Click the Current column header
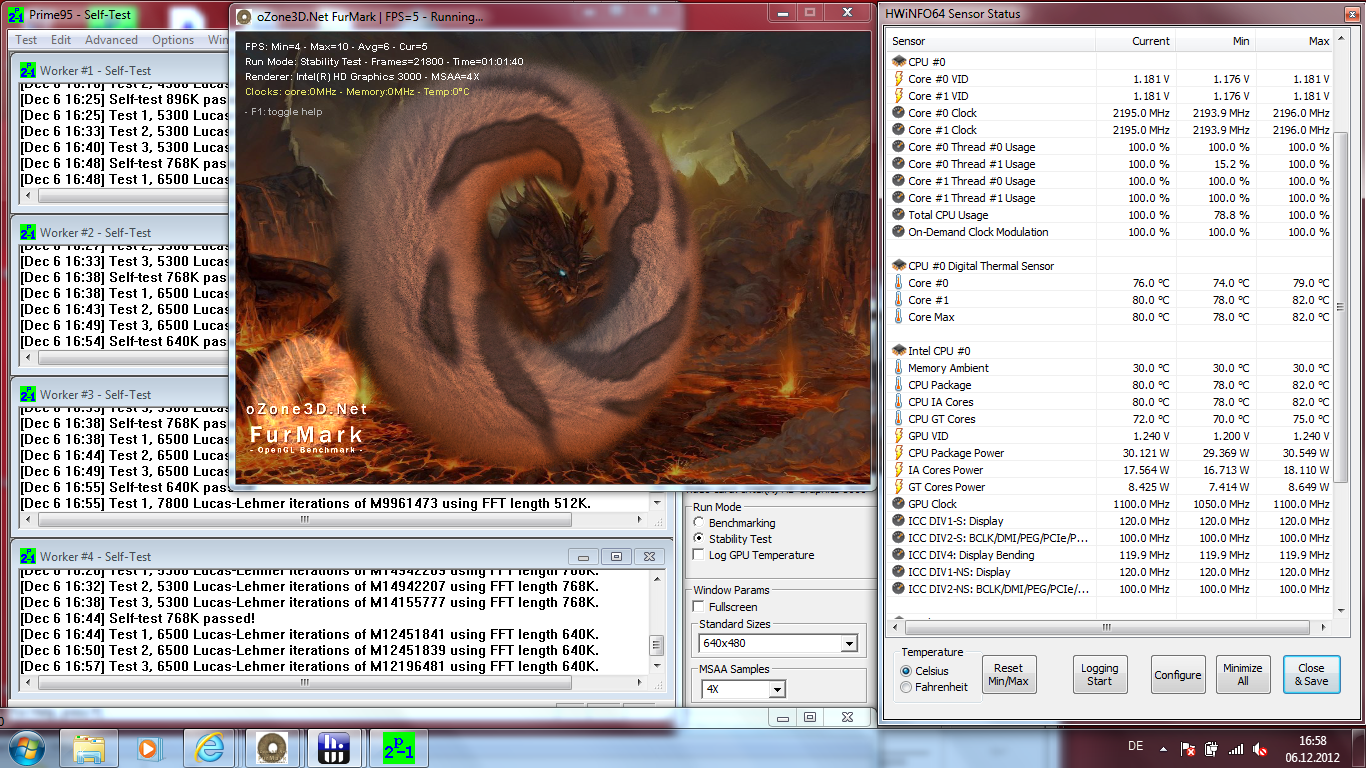 pos(1135,41)
